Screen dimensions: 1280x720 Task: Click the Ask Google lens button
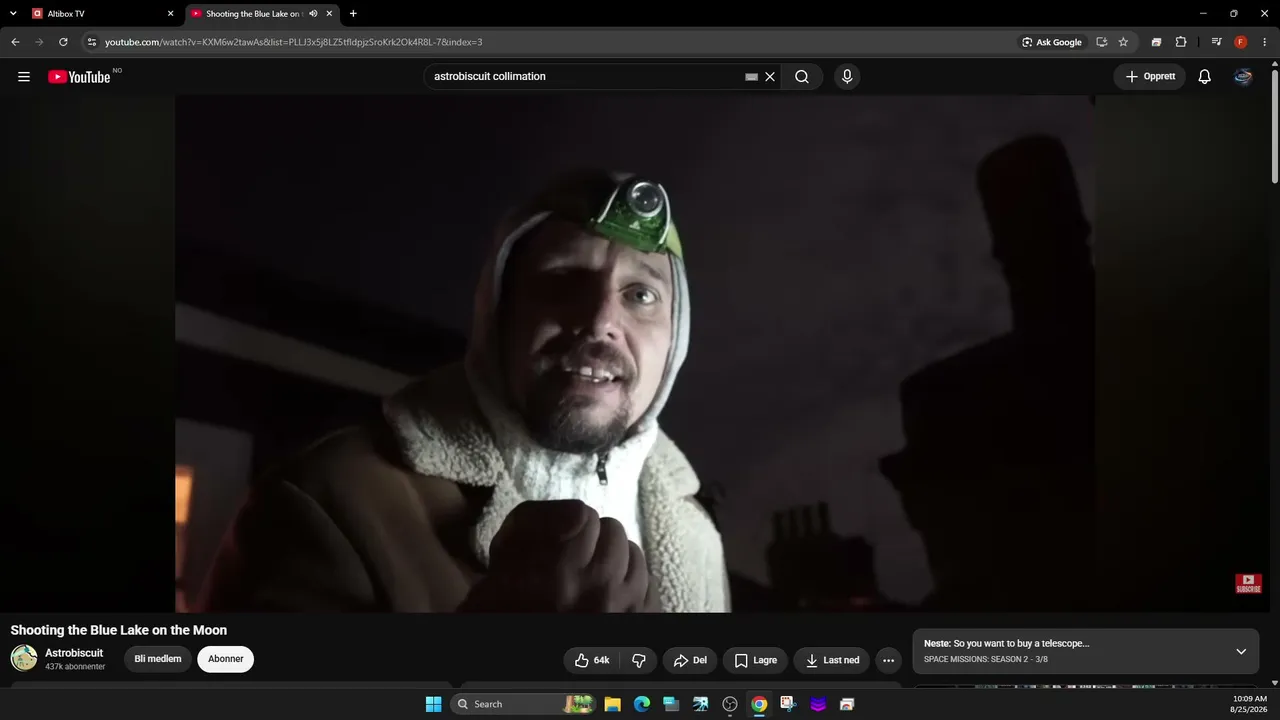(1052, 42)
